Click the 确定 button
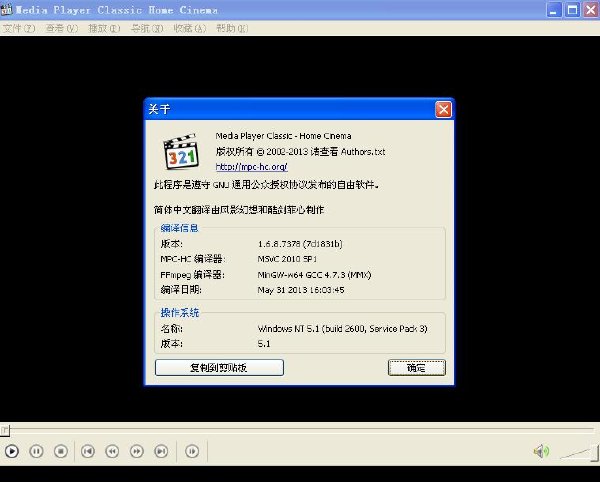Image resolution: width=600 pixels, height=482 pixels. pyautogui.click(x=417, y=368)
